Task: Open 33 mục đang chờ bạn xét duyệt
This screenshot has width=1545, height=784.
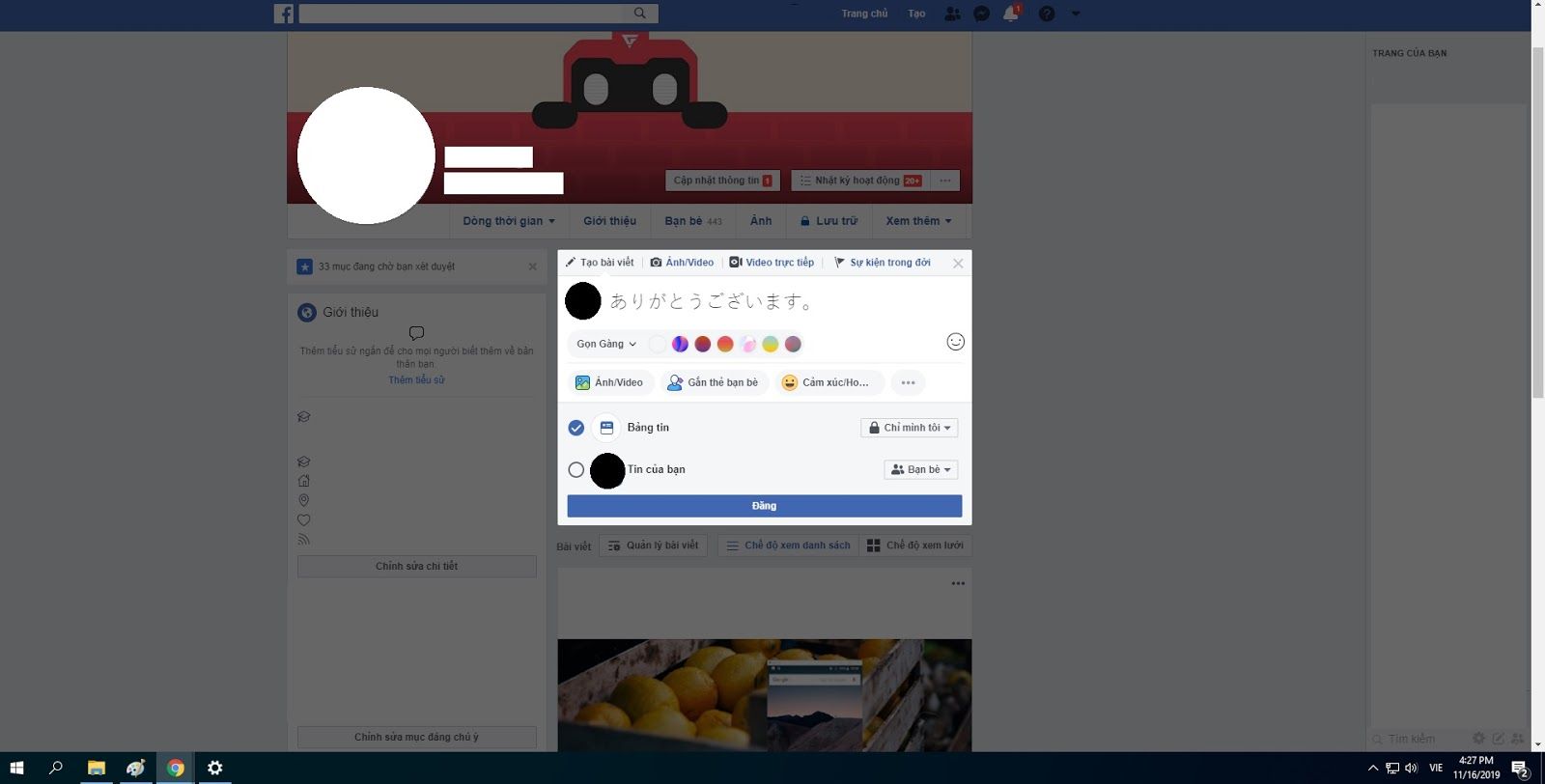Action: click(386, 266)
